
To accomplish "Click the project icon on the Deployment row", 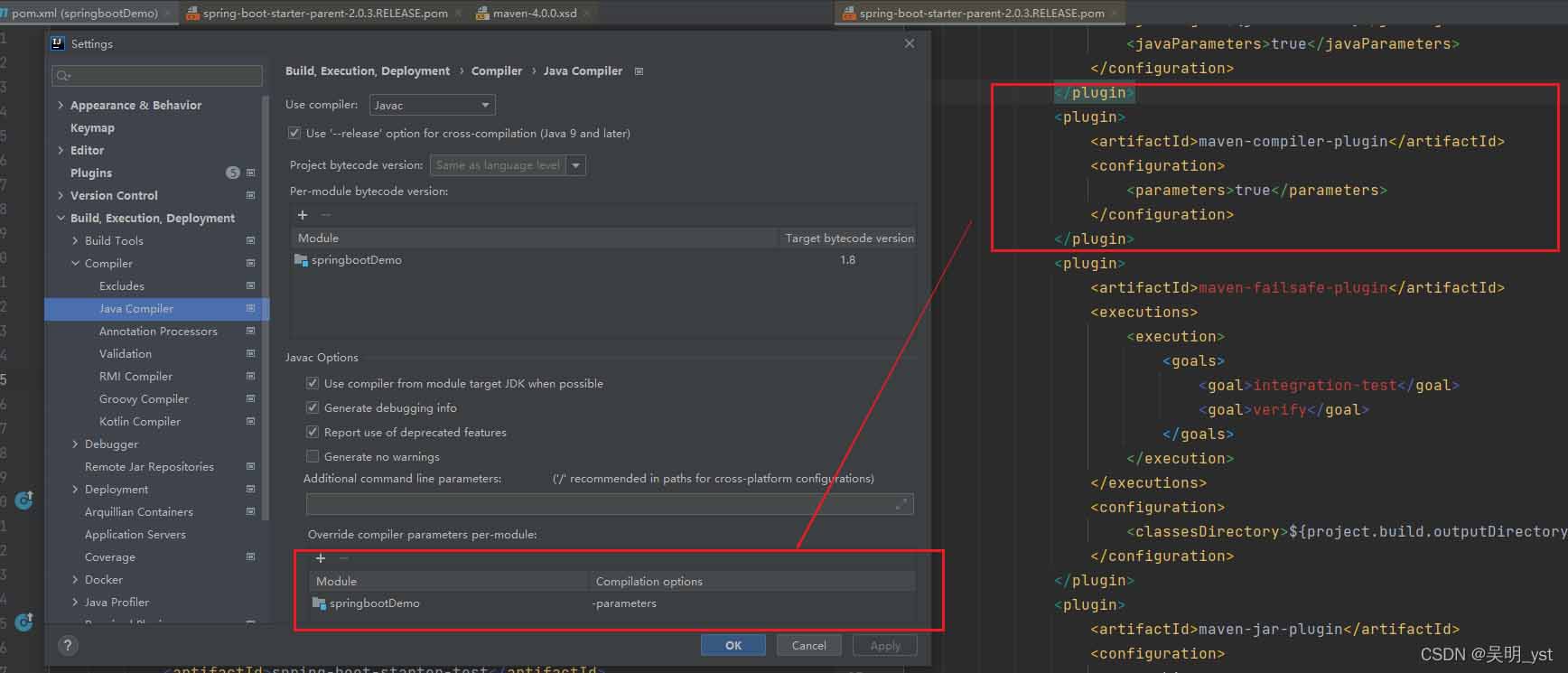I will point(251,489).
